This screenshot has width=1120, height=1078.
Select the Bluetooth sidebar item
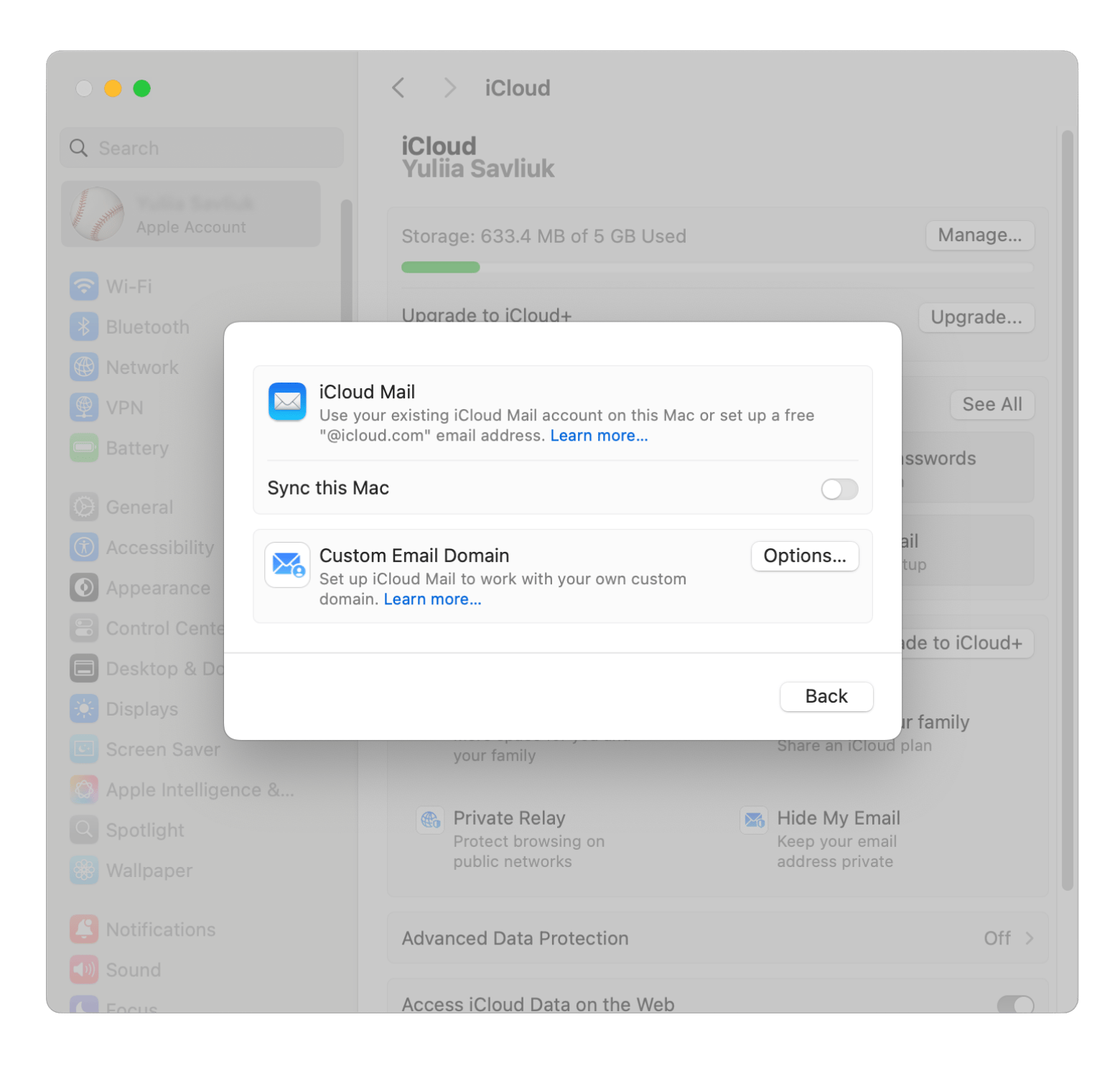pos(190,327)
